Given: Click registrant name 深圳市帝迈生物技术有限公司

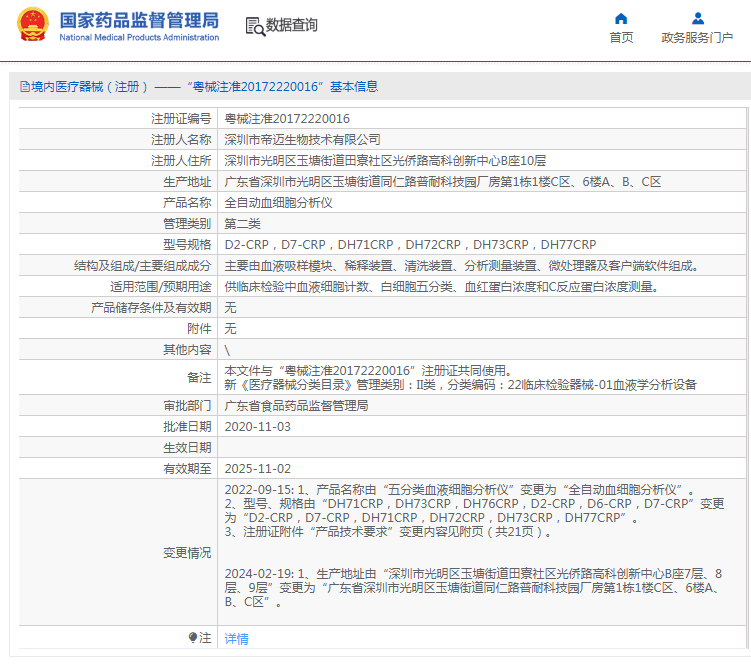Looking at the screenshot, I should click(x=302, y=139).
